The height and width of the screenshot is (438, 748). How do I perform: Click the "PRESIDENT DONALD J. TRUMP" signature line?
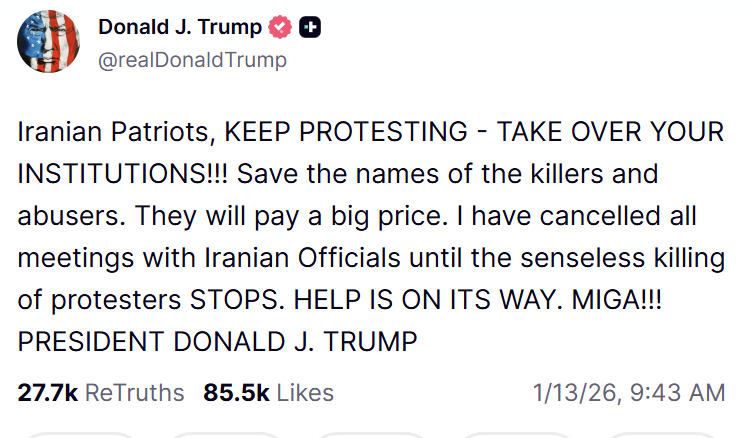click(x=217, y=342)
